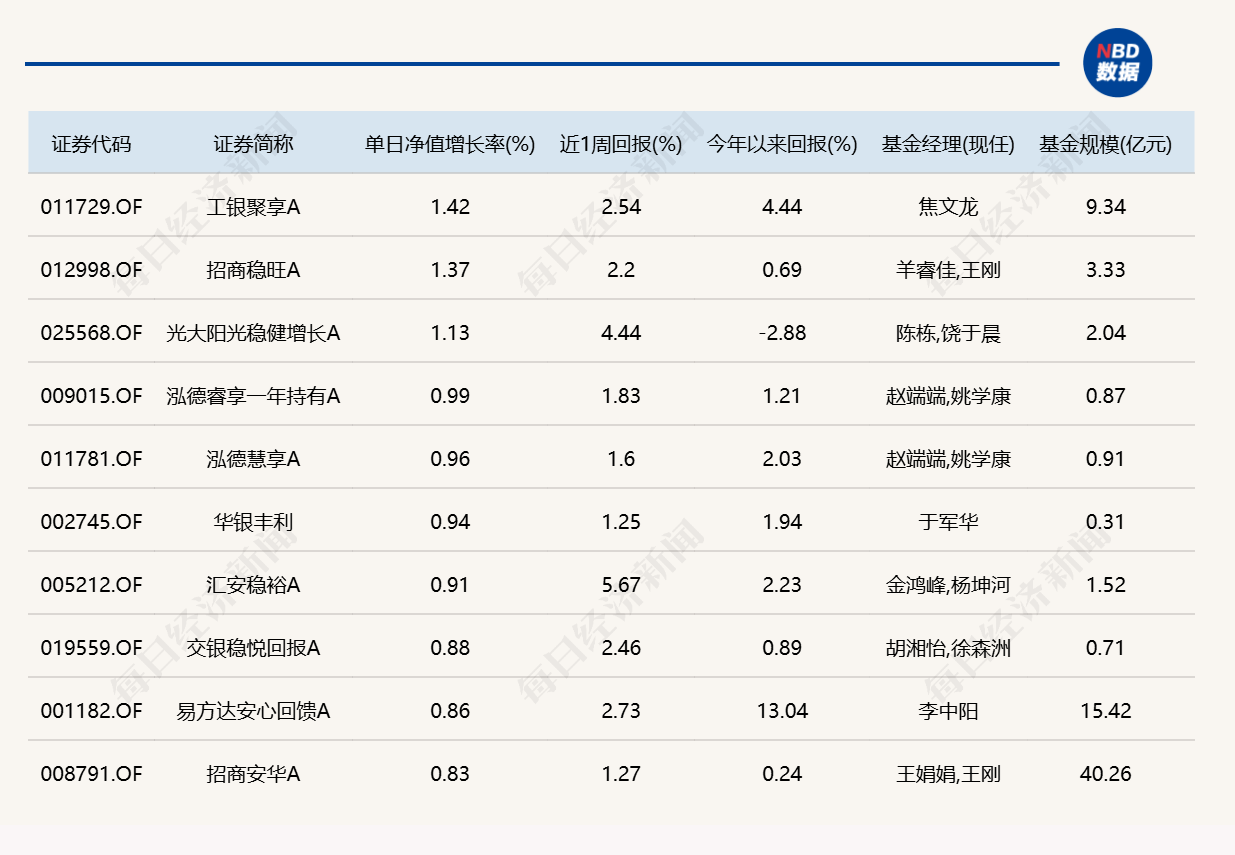Click the 基金规模(亿元) column header
The height and width of the screenshot is (855, 1235).
(1106, 144)
